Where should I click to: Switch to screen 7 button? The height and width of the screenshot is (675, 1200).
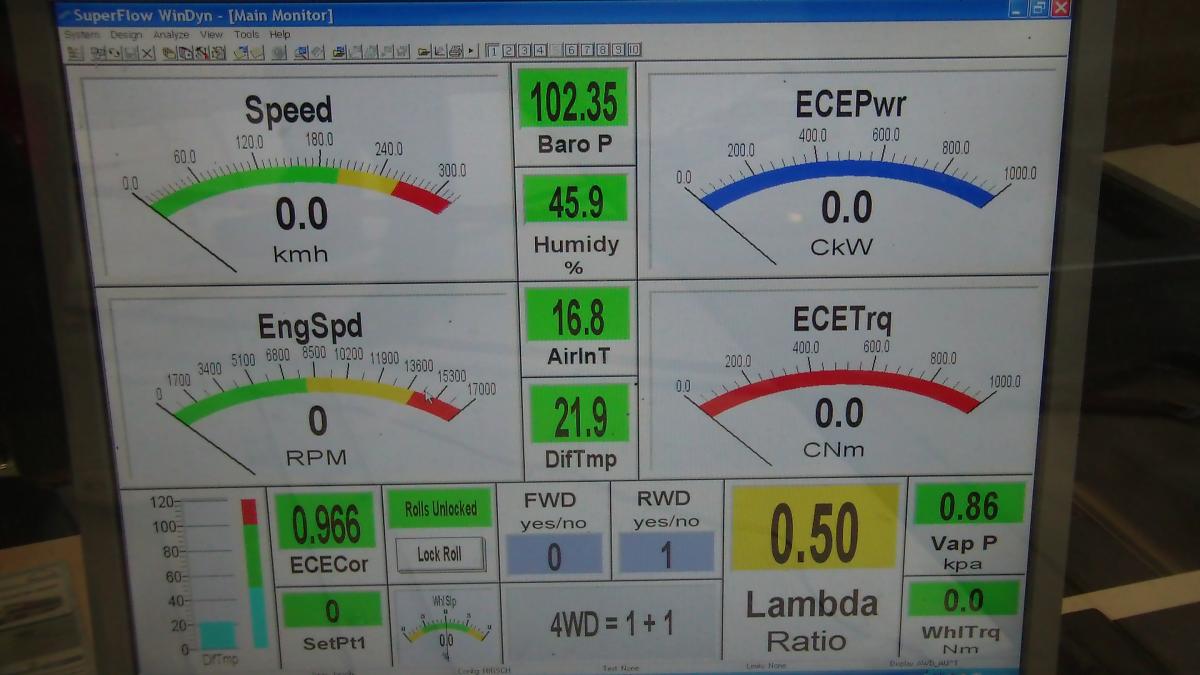tap(587, 51)
